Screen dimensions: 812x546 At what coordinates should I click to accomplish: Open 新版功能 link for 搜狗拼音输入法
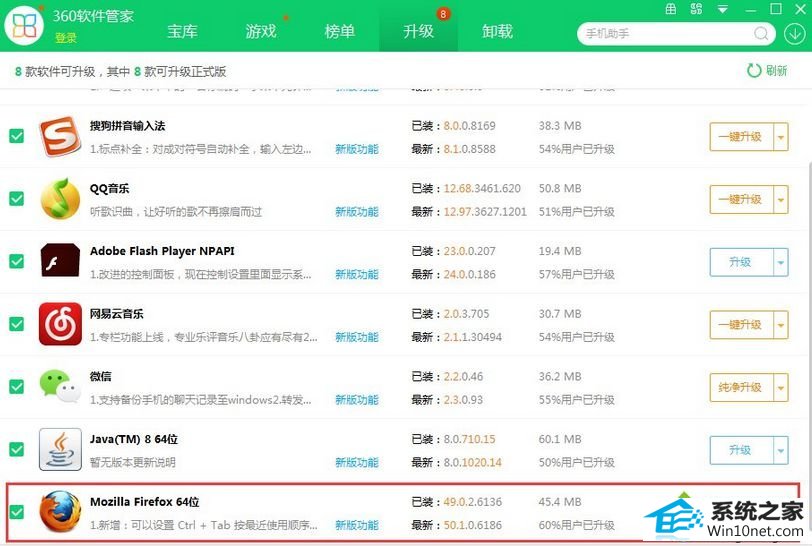[357, 149]
